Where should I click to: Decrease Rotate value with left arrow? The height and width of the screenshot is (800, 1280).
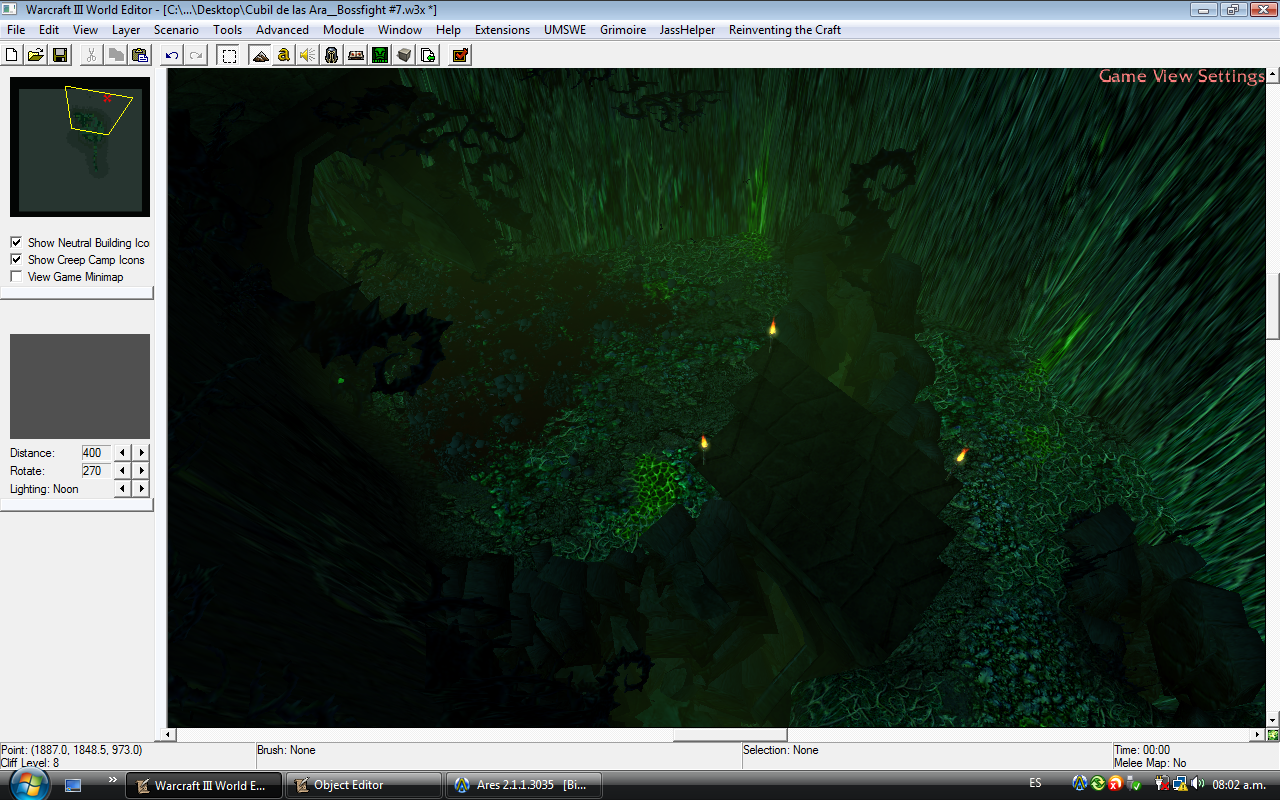pos(123,470)
